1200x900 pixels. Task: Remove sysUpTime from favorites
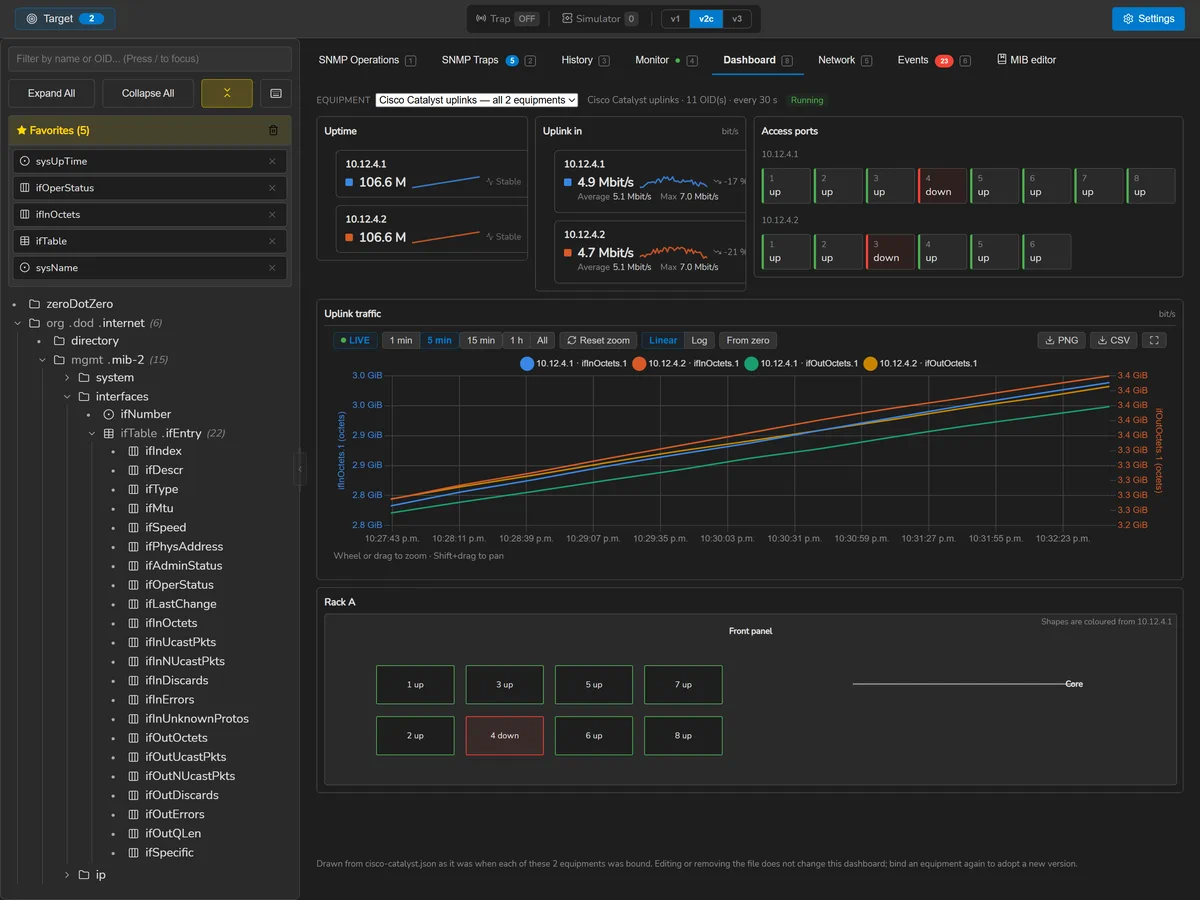[272, 161]
